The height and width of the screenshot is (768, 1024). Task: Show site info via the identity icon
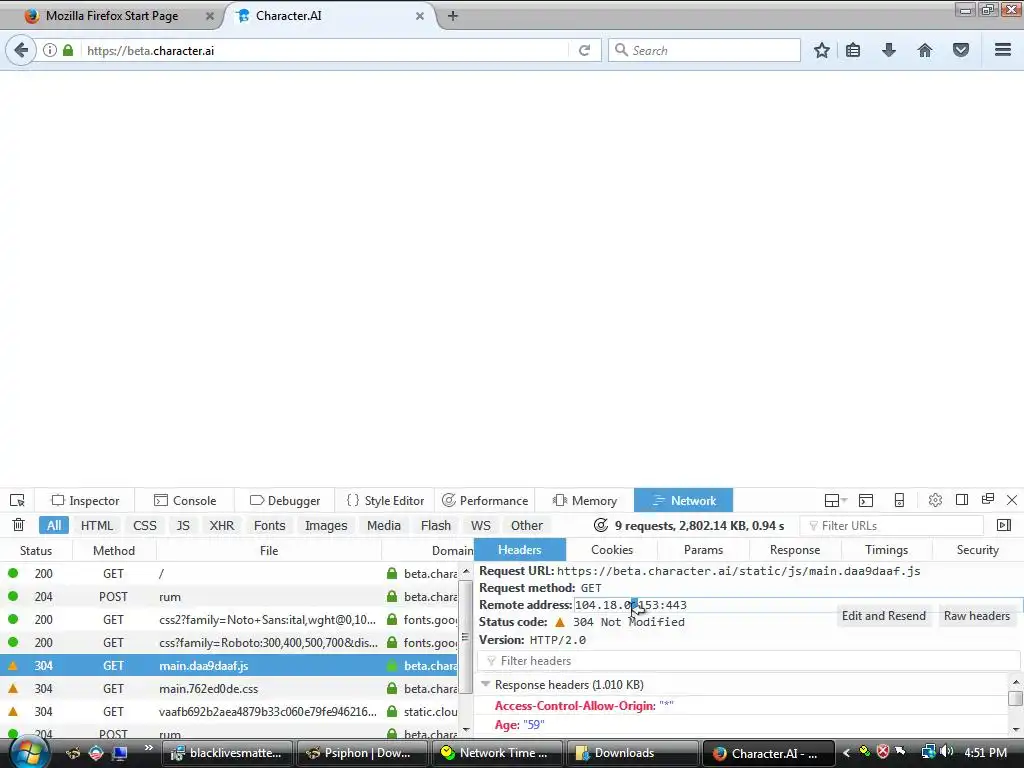(50, 50)
